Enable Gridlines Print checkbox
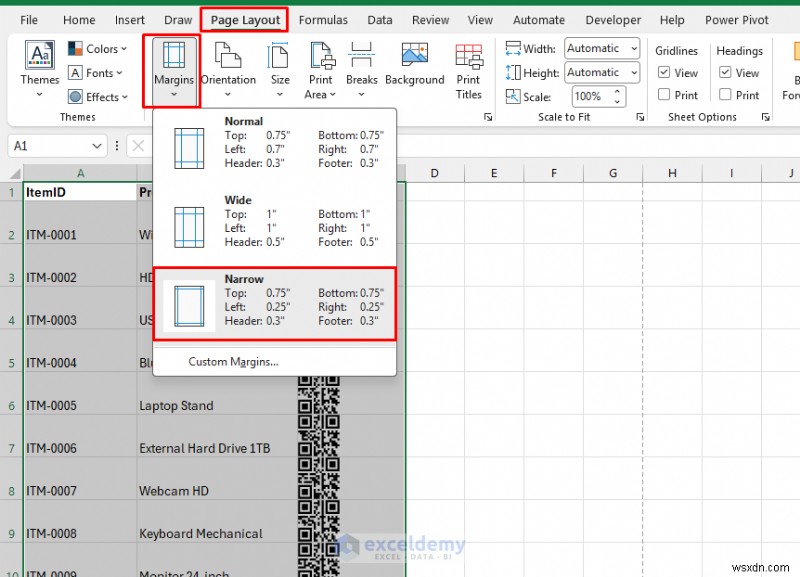The image size is (800, 577). (x=664, y=94)
